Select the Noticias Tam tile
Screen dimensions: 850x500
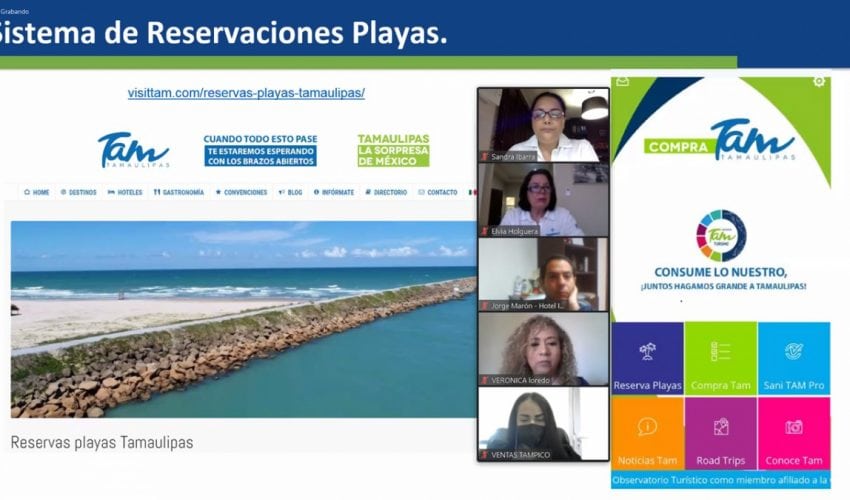[x=647, y=433]
